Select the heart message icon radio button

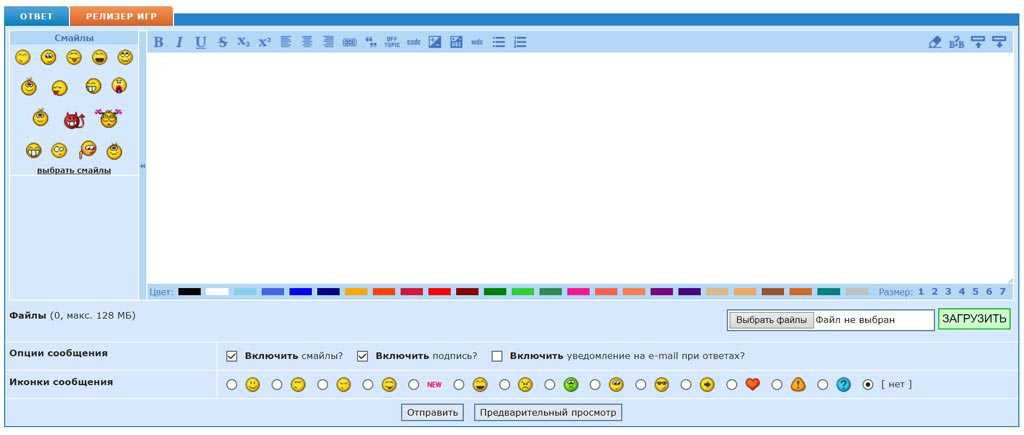tap(732, 385)
